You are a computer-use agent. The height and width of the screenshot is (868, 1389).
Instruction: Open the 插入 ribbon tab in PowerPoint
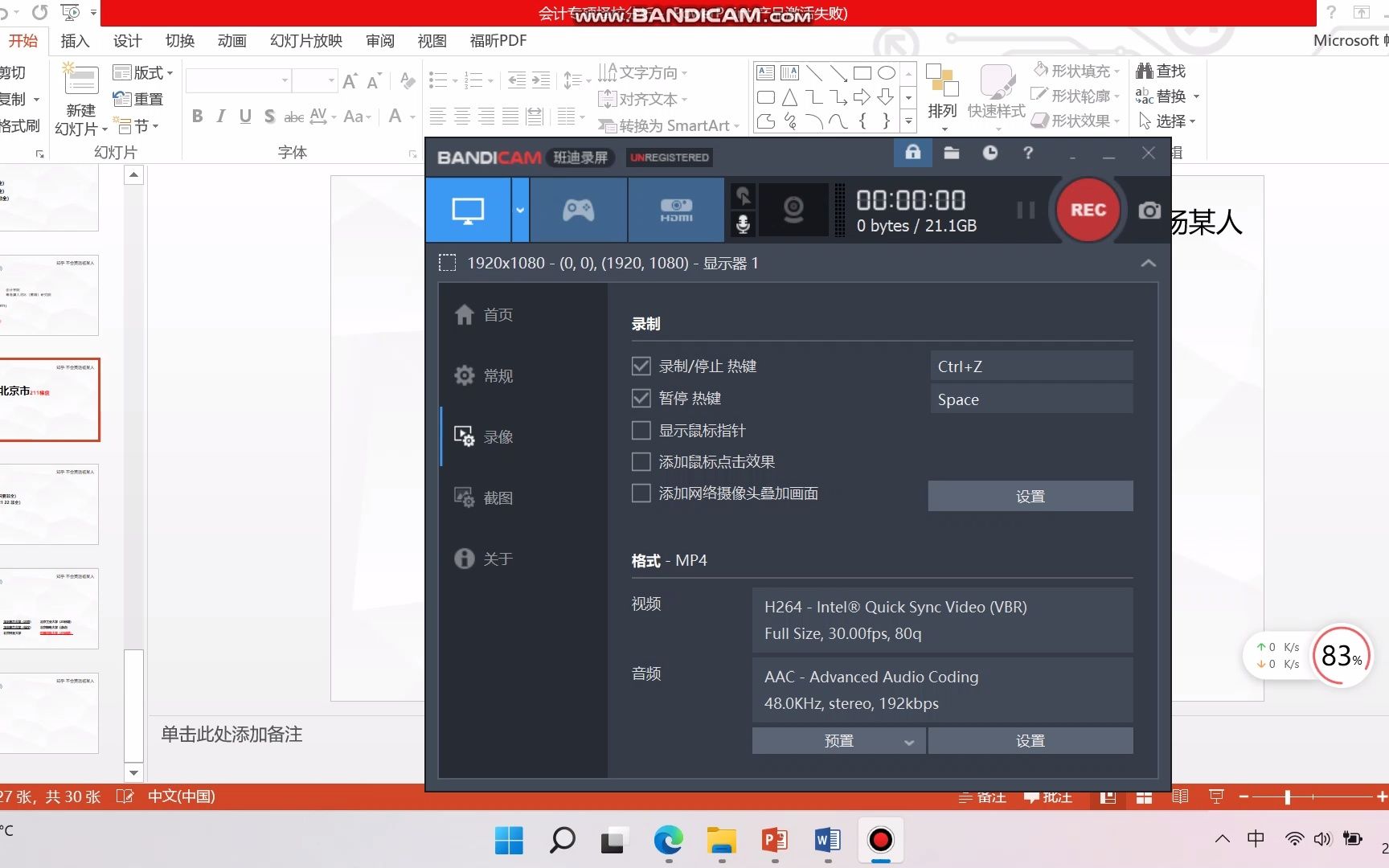(x=75, y=41)
